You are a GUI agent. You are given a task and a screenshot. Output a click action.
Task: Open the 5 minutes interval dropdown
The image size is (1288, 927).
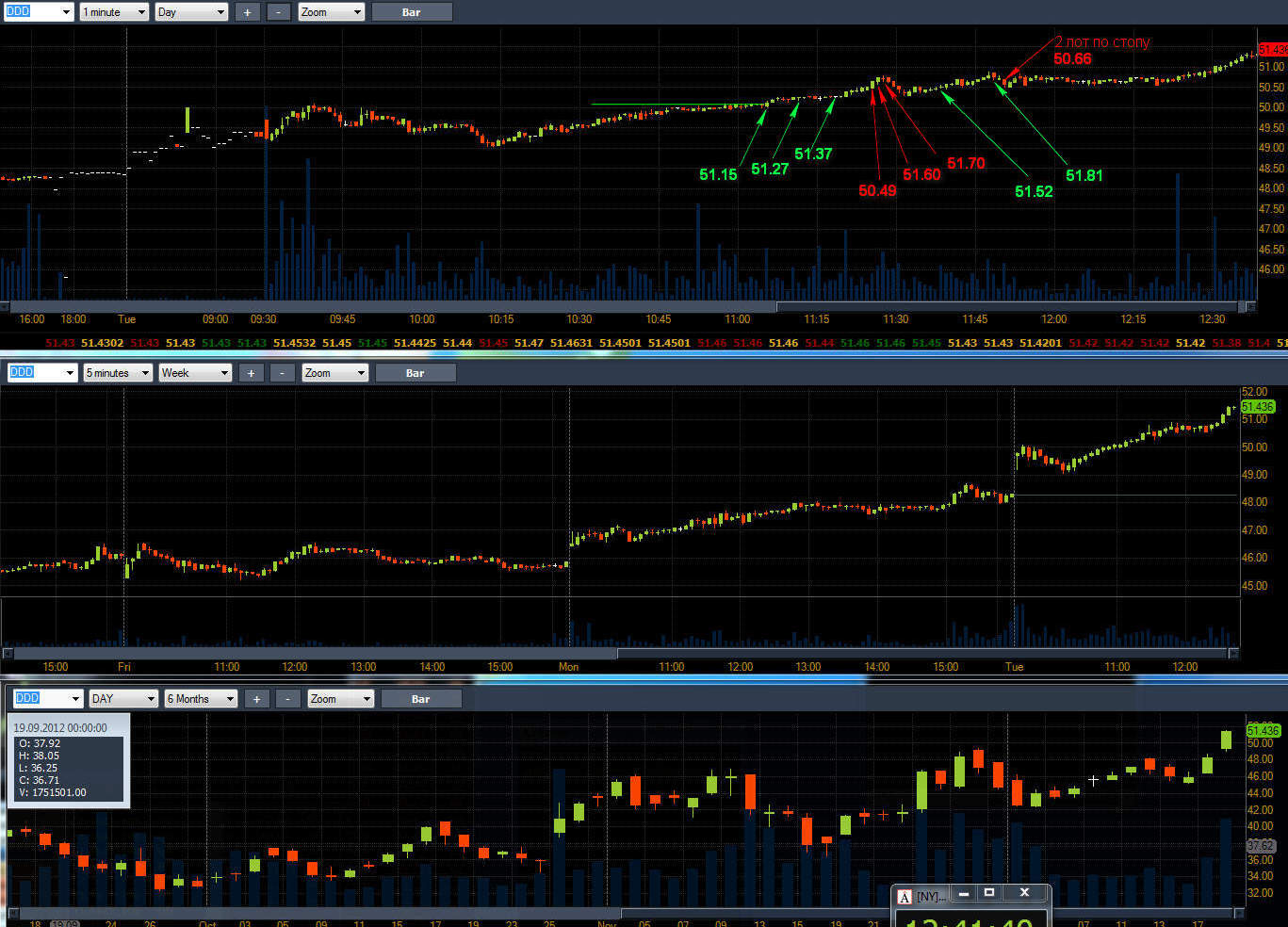coord(118,373)
